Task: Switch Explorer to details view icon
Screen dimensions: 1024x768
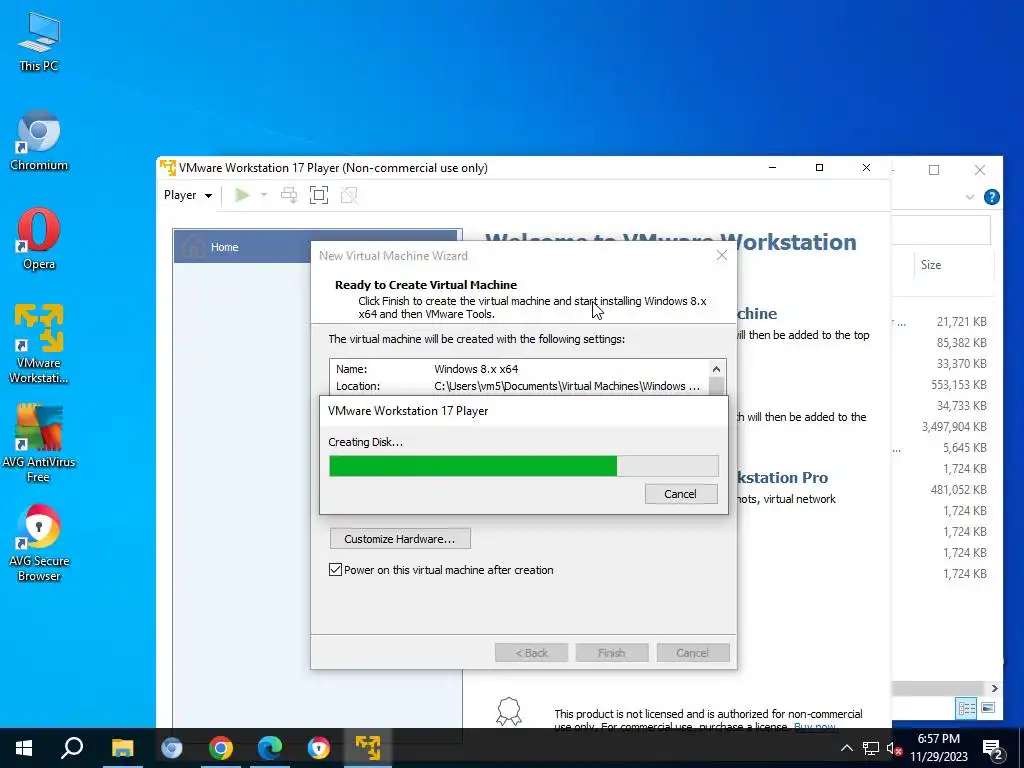Action: point(967,708)
